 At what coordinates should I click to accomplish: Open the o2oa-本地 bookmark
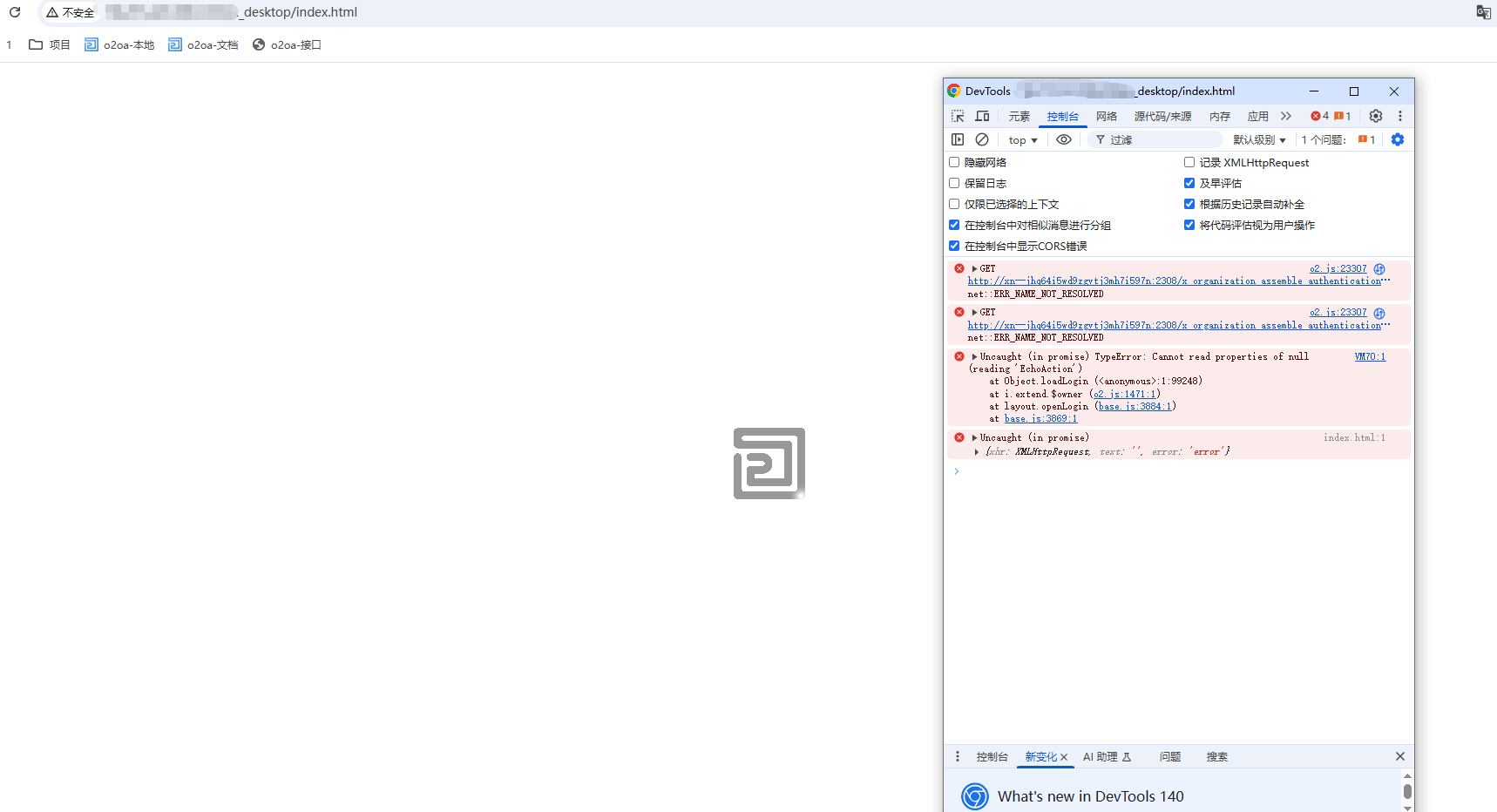coord(119,44)
